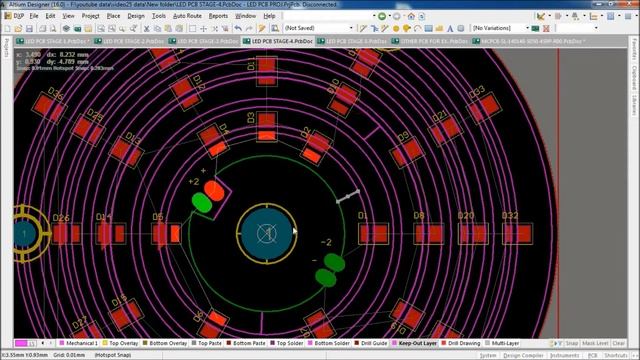This screenshot has width=640, height=360.
Task: Open the System panel button
Action: click(x=488, y=356)
